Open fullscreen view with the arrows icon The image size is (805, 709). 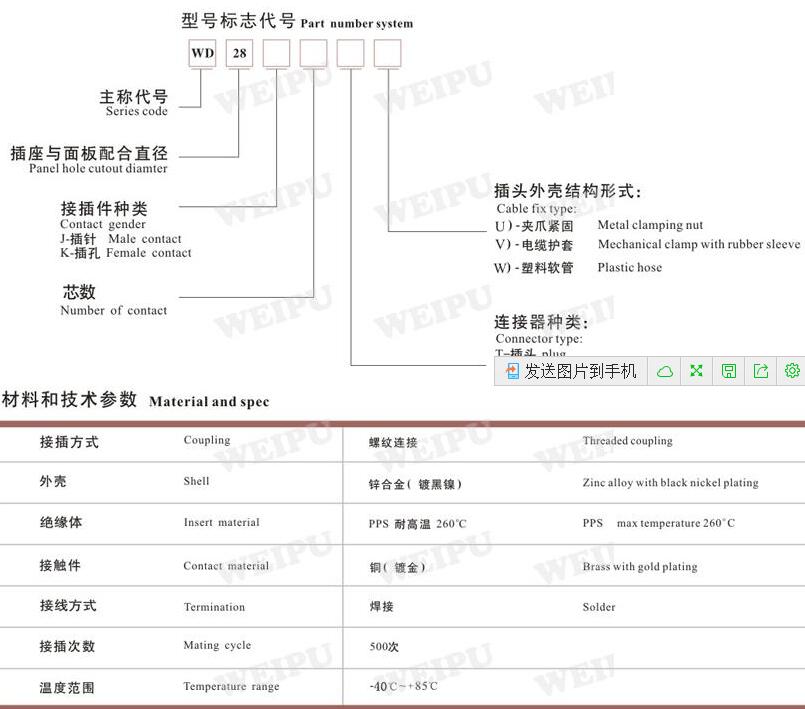(x=696, y=371)
